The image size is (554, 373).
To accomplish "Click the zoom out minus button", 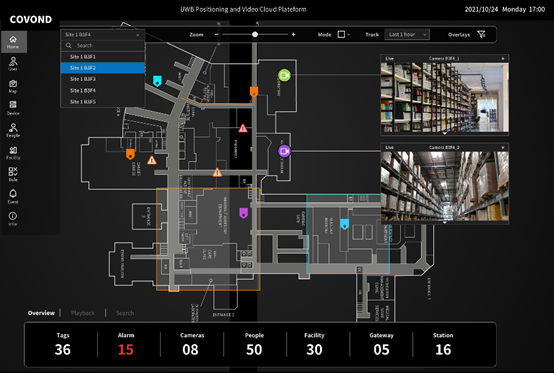I will click(217, 34).
